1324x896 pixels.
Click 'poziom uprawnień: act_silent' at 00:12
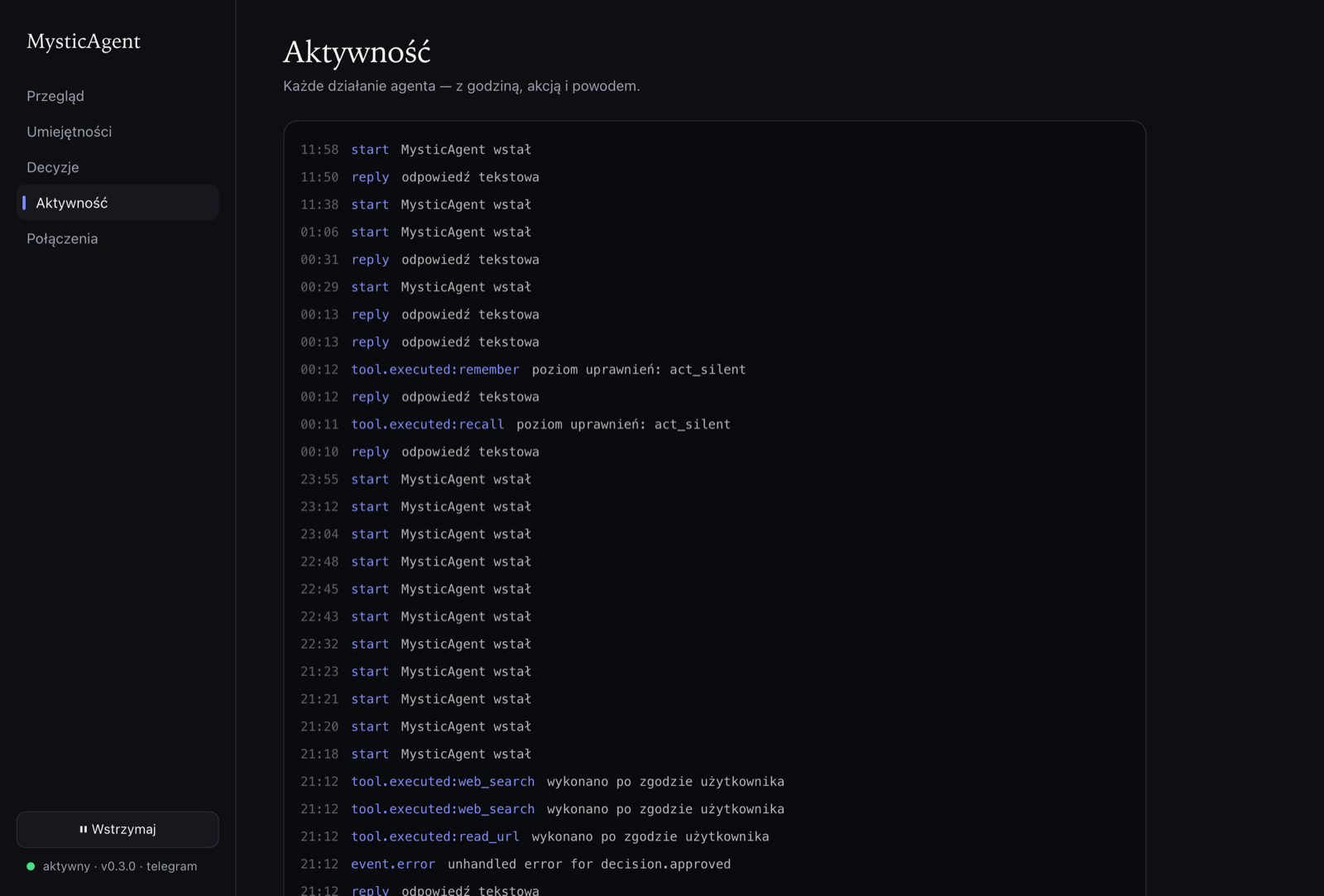click(639, 369)
